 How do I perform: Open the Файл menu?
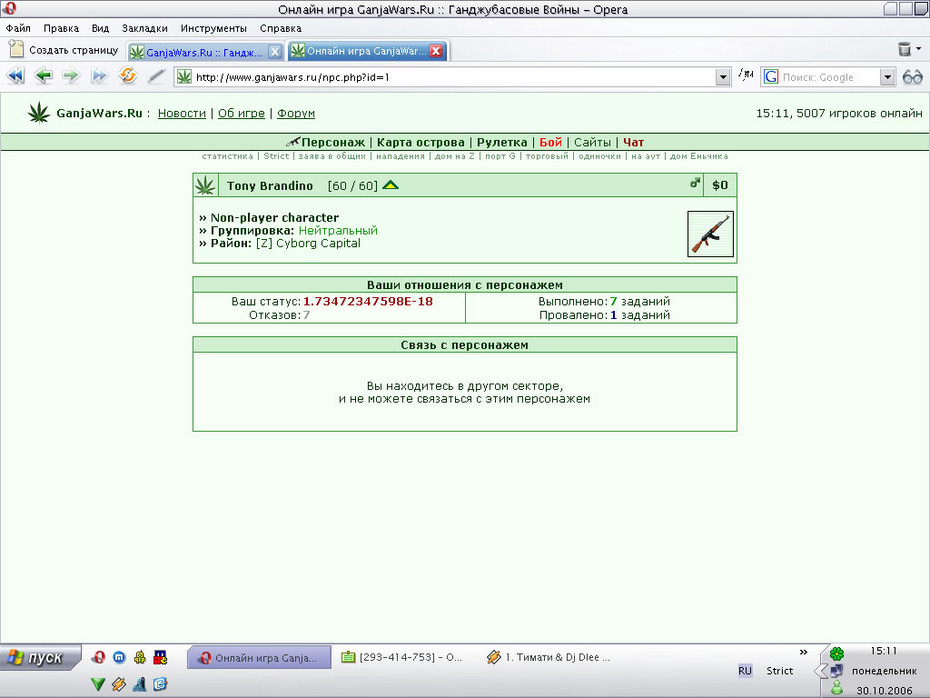pyautogui.click(x=18, y=28)
